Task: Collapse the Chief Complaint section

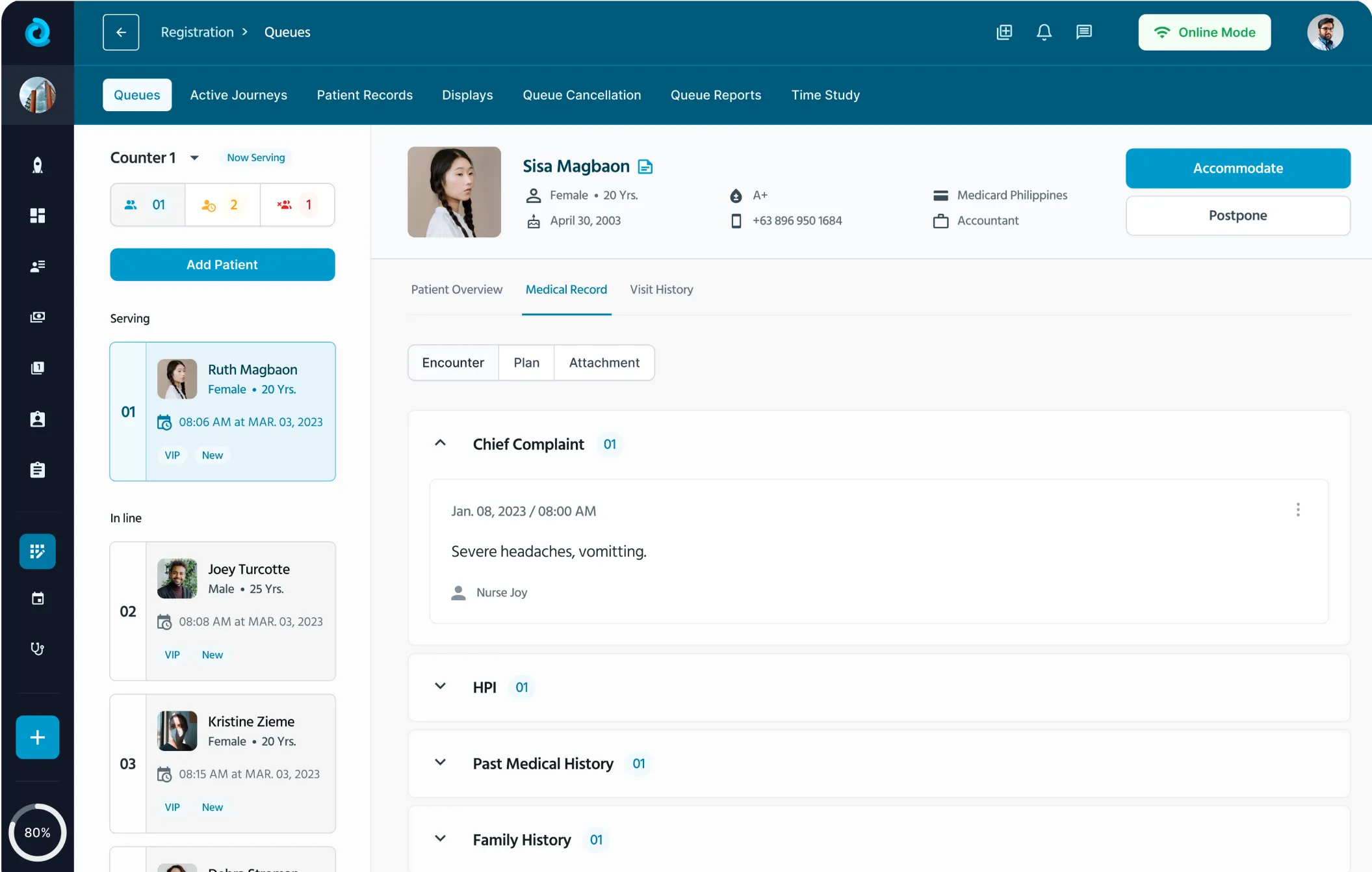Action: click(440, 443)
